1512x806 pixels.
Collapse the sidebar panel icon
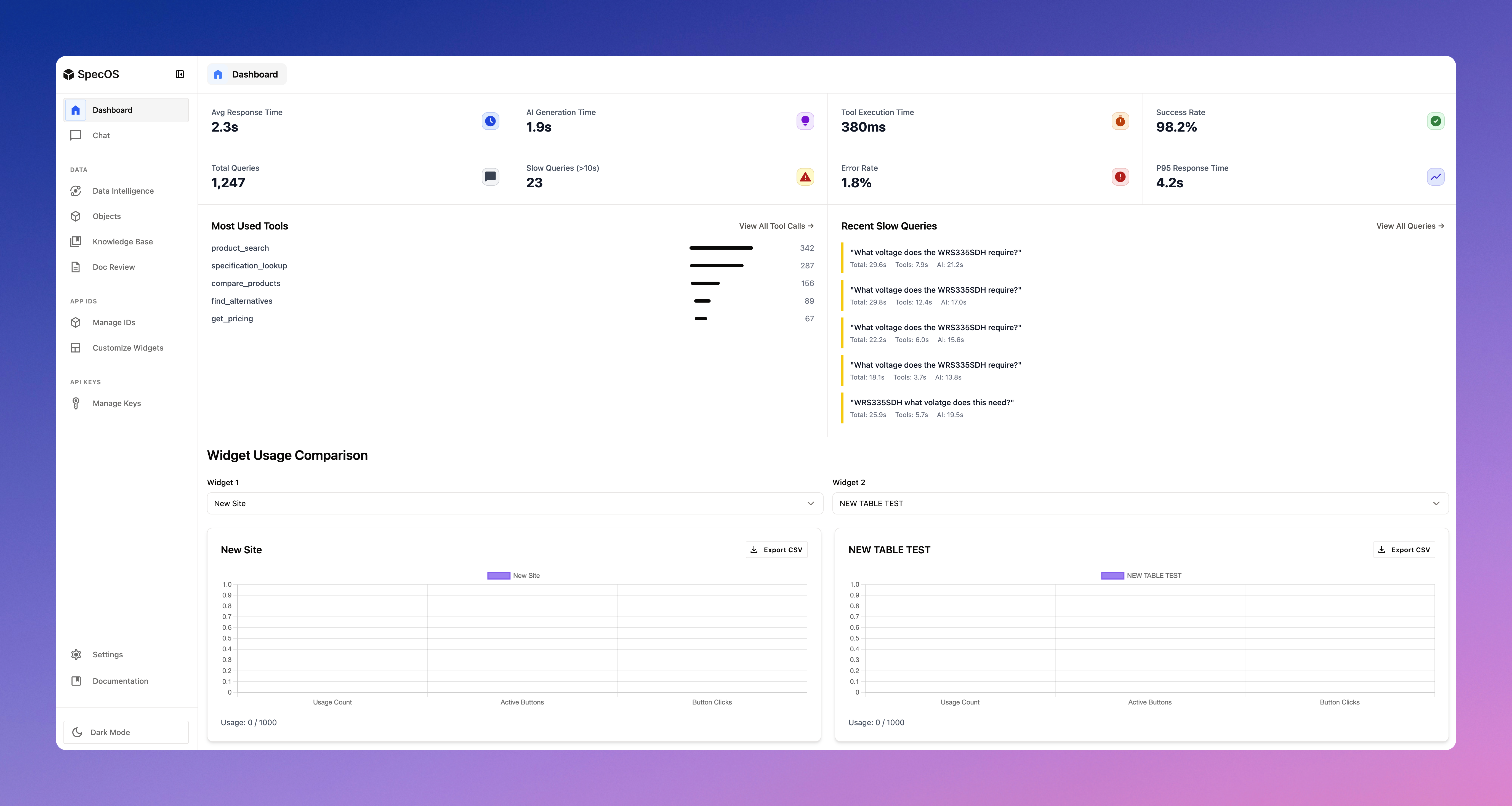[x=180, y=74]
